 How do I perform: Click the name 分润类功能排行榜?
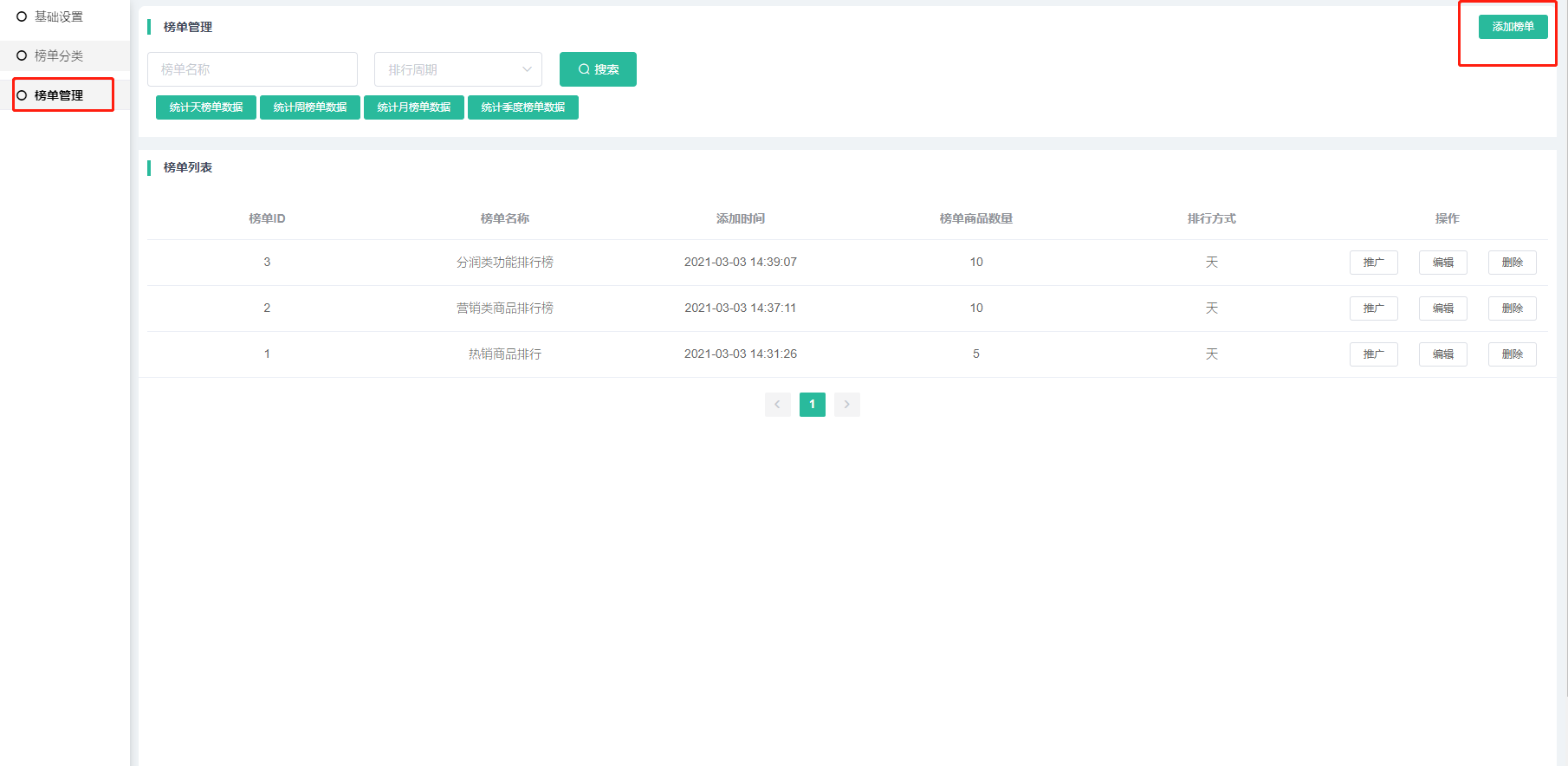tap(505, 262)
